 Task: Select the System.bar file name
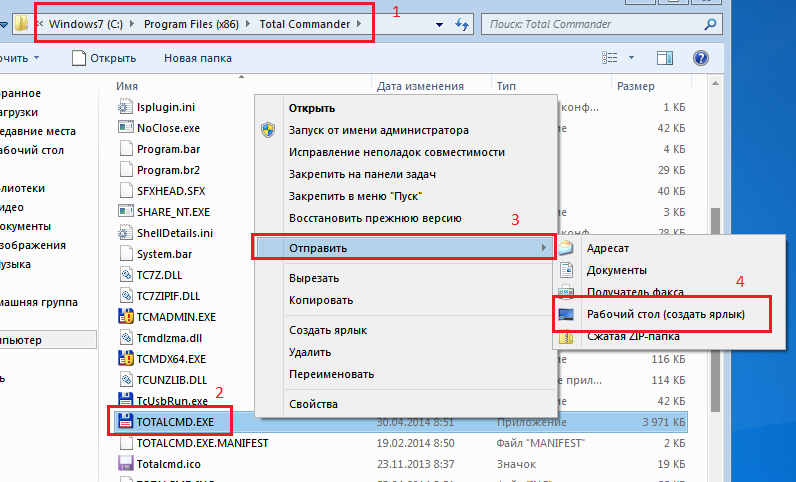164,254
